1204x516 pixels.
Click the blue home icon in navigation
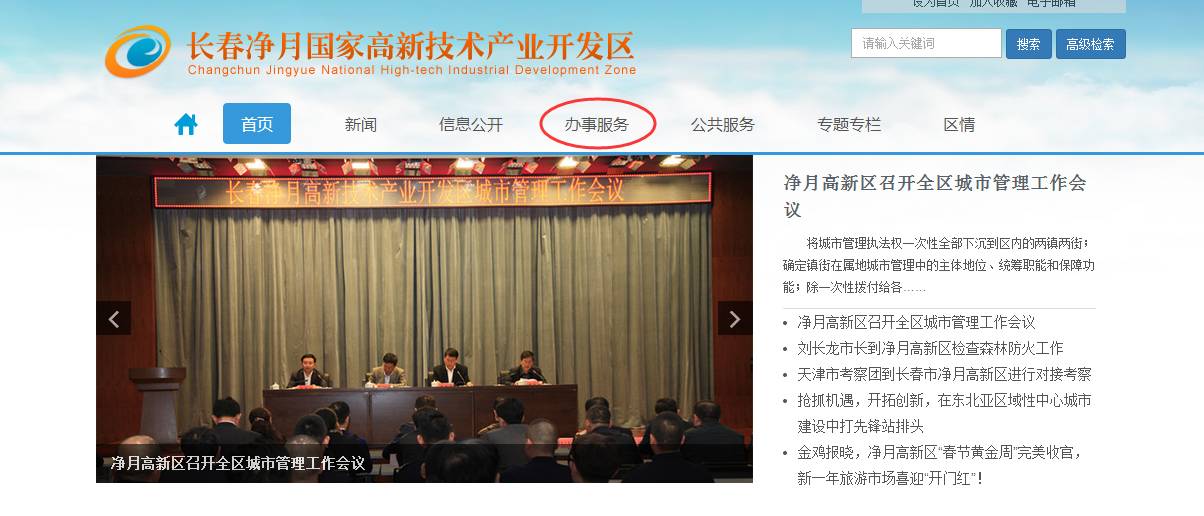coord(186,124)
